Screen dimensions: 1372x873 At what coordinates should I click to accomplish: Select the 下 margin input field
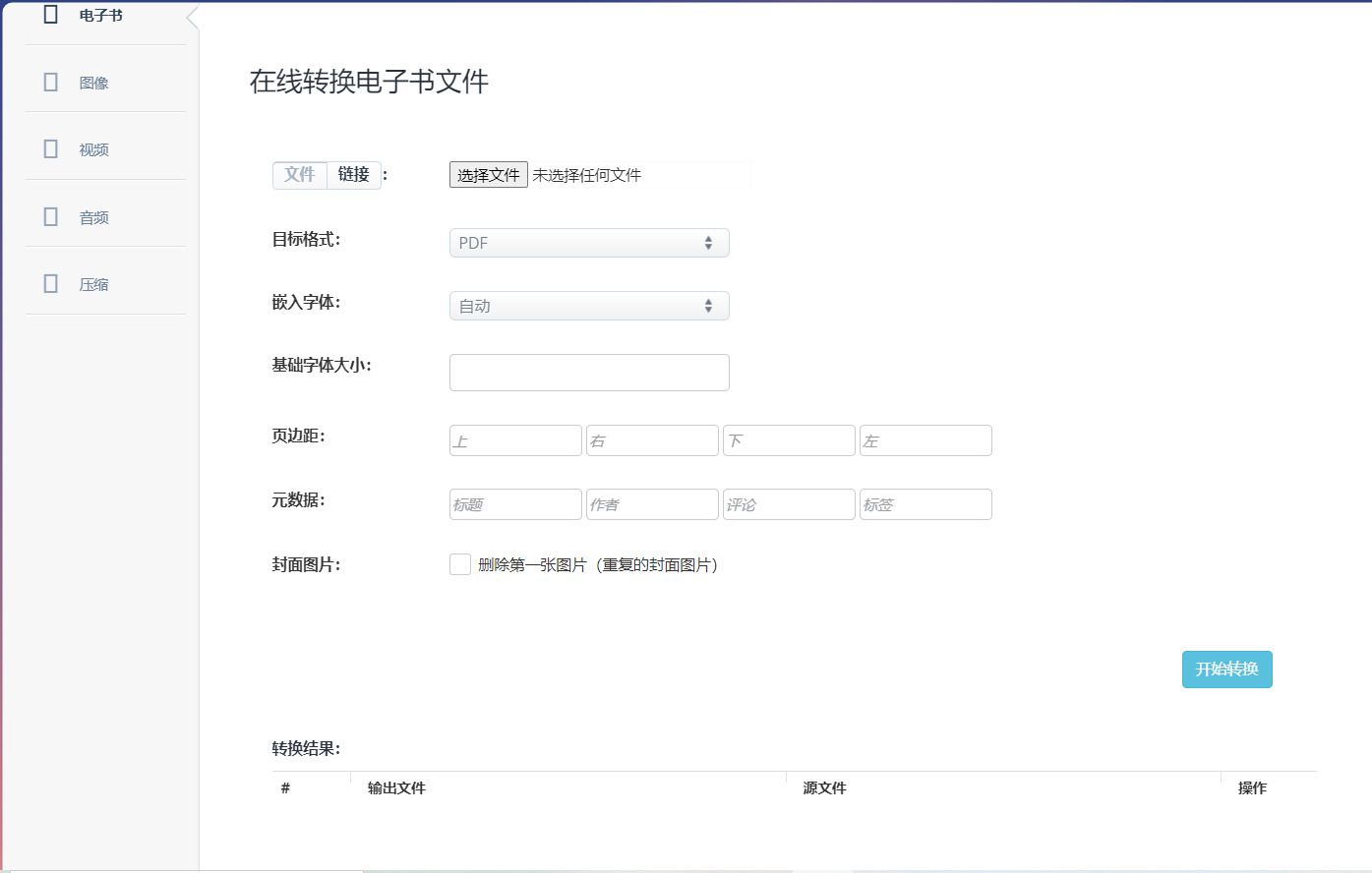(x=789, y=440)
